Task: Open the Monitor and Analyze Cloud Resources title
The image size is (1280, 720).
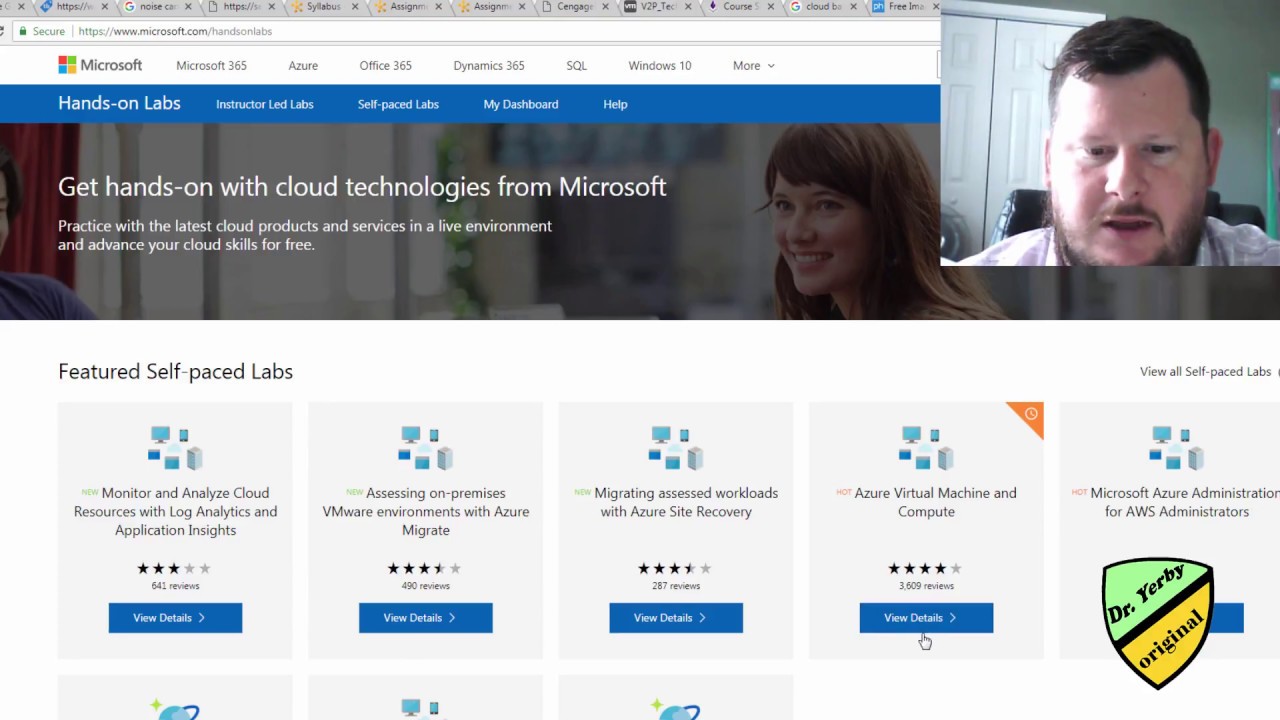Action: pos(175,512)
